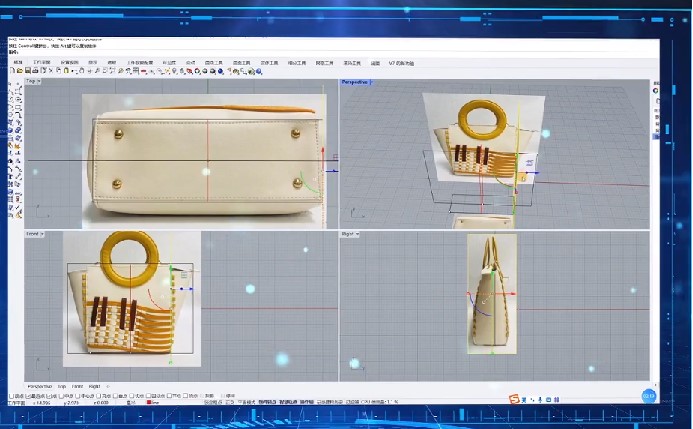
Task: Toggle the first osnap checkbox in bottom row
Action: [x=11, y=396]
